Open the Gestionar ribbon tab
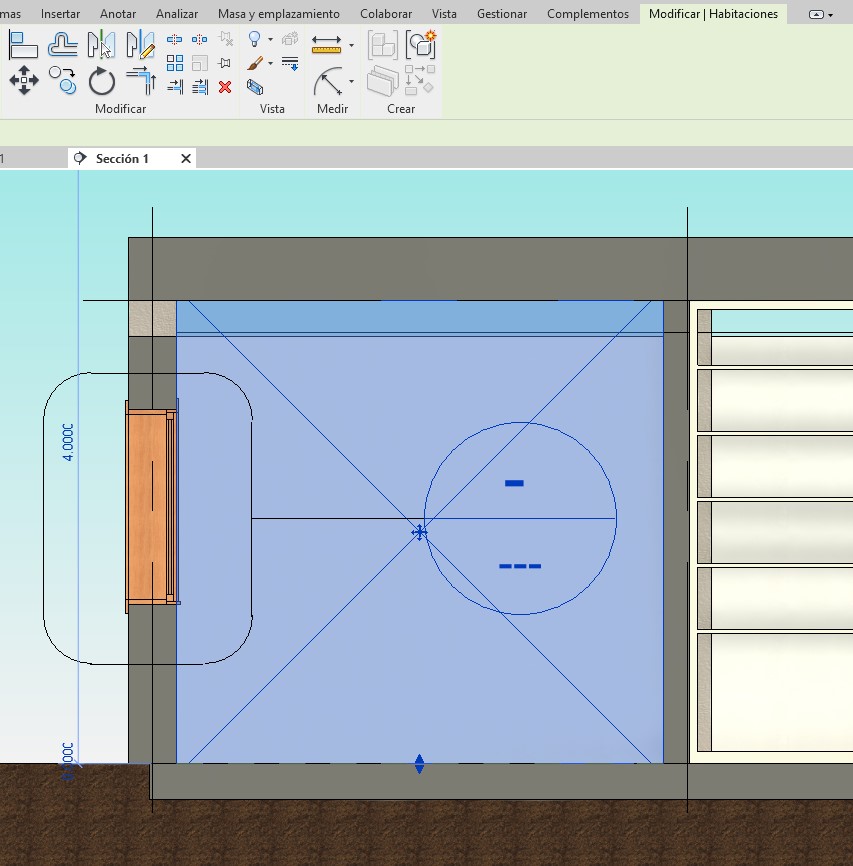853x866 pixels. click(x=502, y=14)
